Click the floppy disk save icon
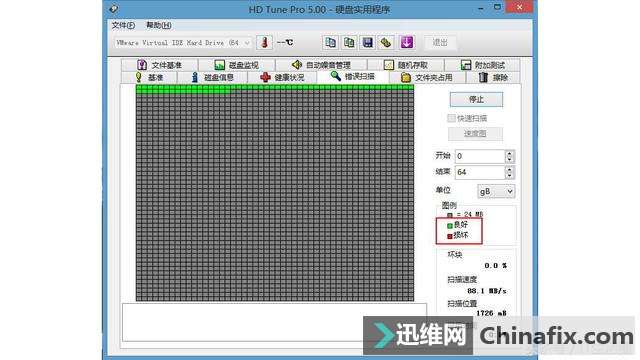 [368, 42]
